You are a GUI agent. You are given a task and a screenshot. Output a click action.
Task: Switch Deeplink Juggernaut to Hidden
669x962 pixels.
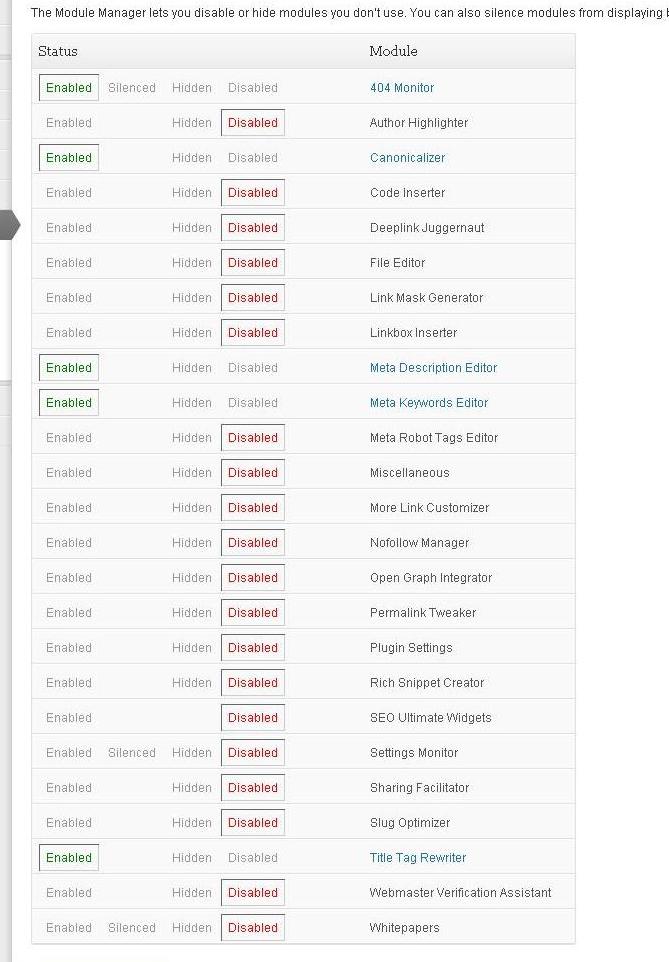(191, 228)
